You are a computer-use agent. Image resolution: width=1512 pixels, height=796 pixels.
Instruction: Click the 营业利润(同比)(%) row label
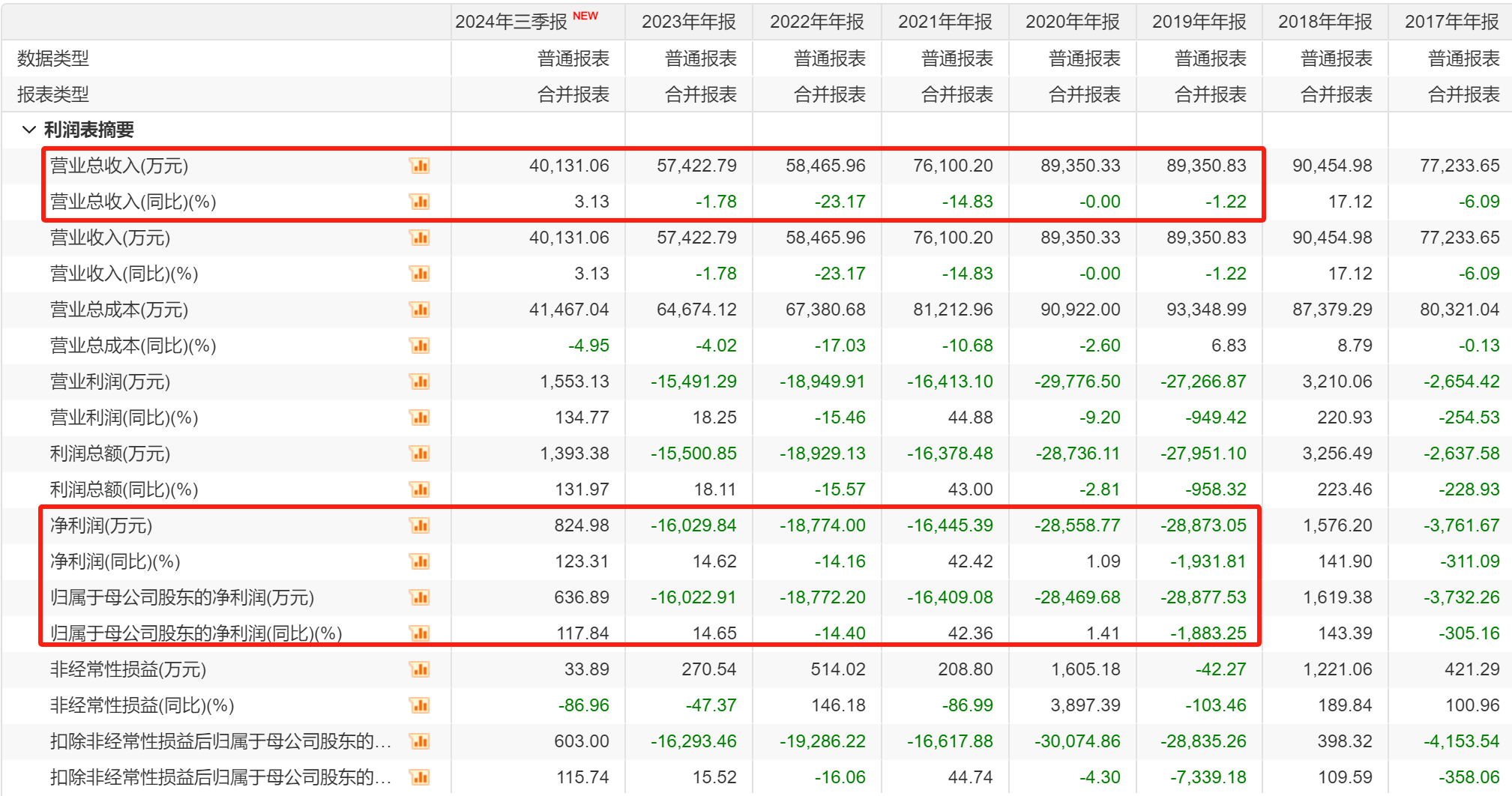coord(124,417)
